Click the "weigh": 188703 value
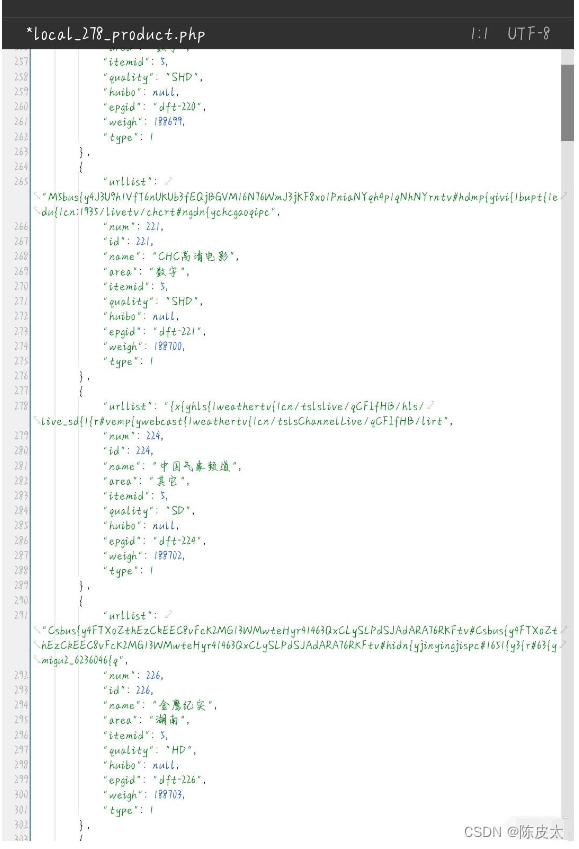Screen dimensions: 579x849 [x=170, y=795]
